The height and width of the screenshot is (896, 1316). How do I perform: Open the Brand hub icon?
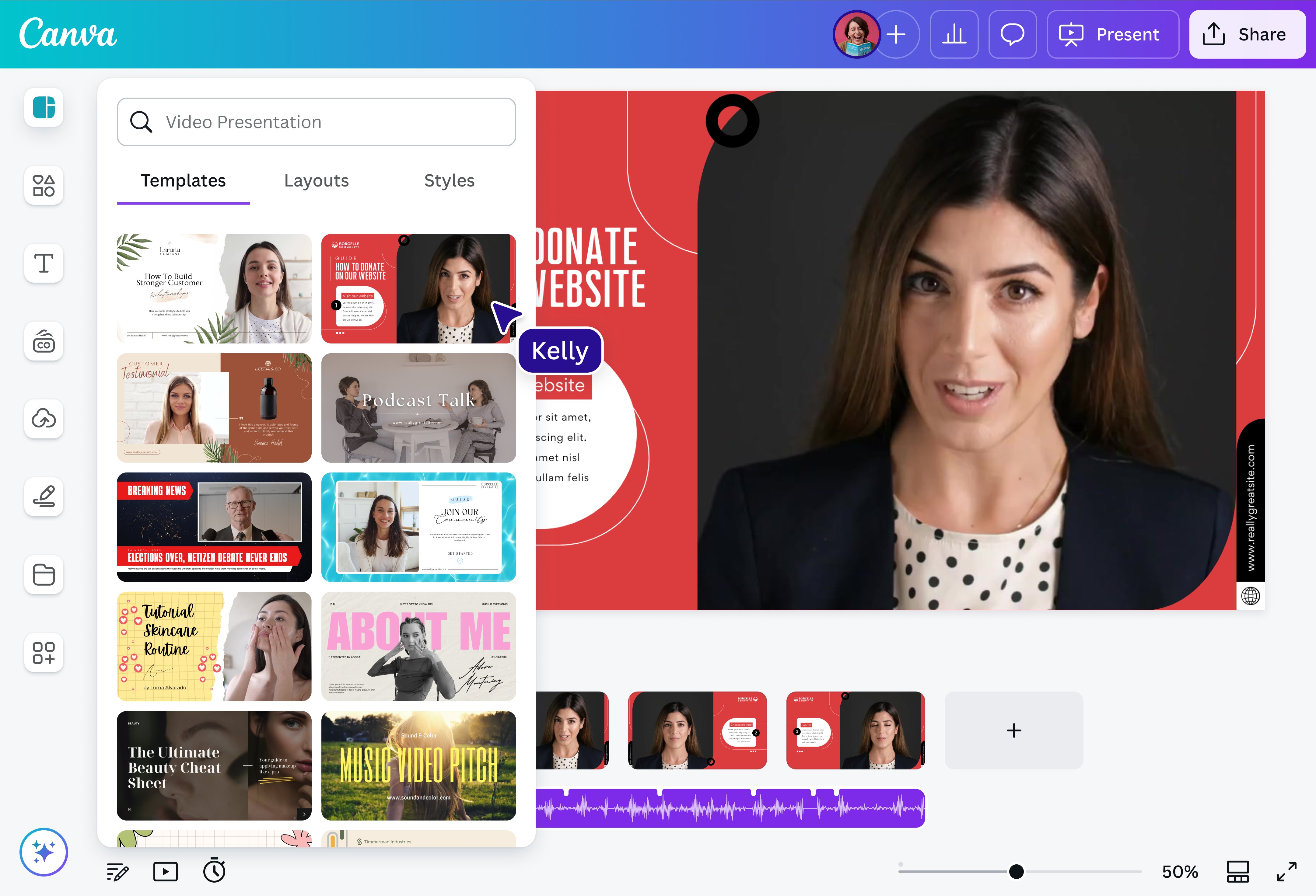tap(44, 341)
